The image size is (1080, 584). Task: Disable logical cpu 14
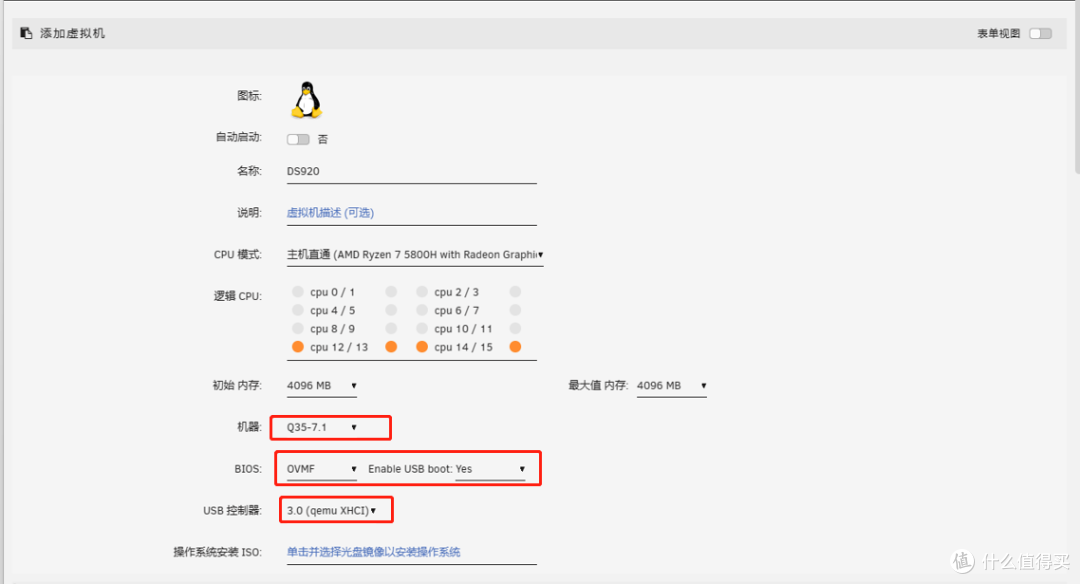click(422, 346)
